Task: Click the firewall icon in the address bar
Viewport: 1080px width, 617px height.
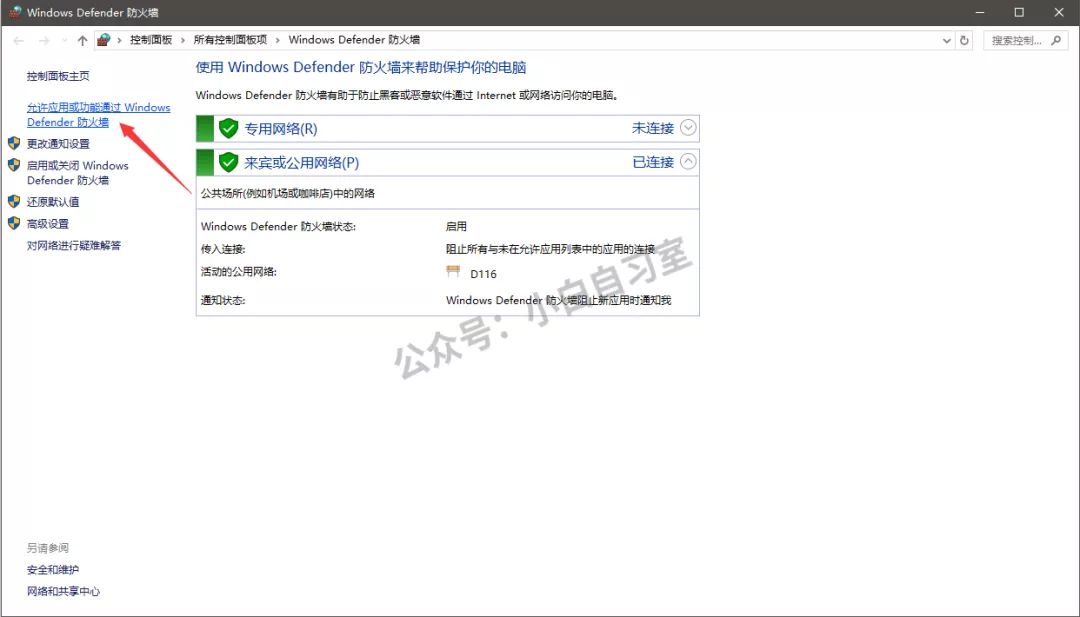Action: pos(103,40)
